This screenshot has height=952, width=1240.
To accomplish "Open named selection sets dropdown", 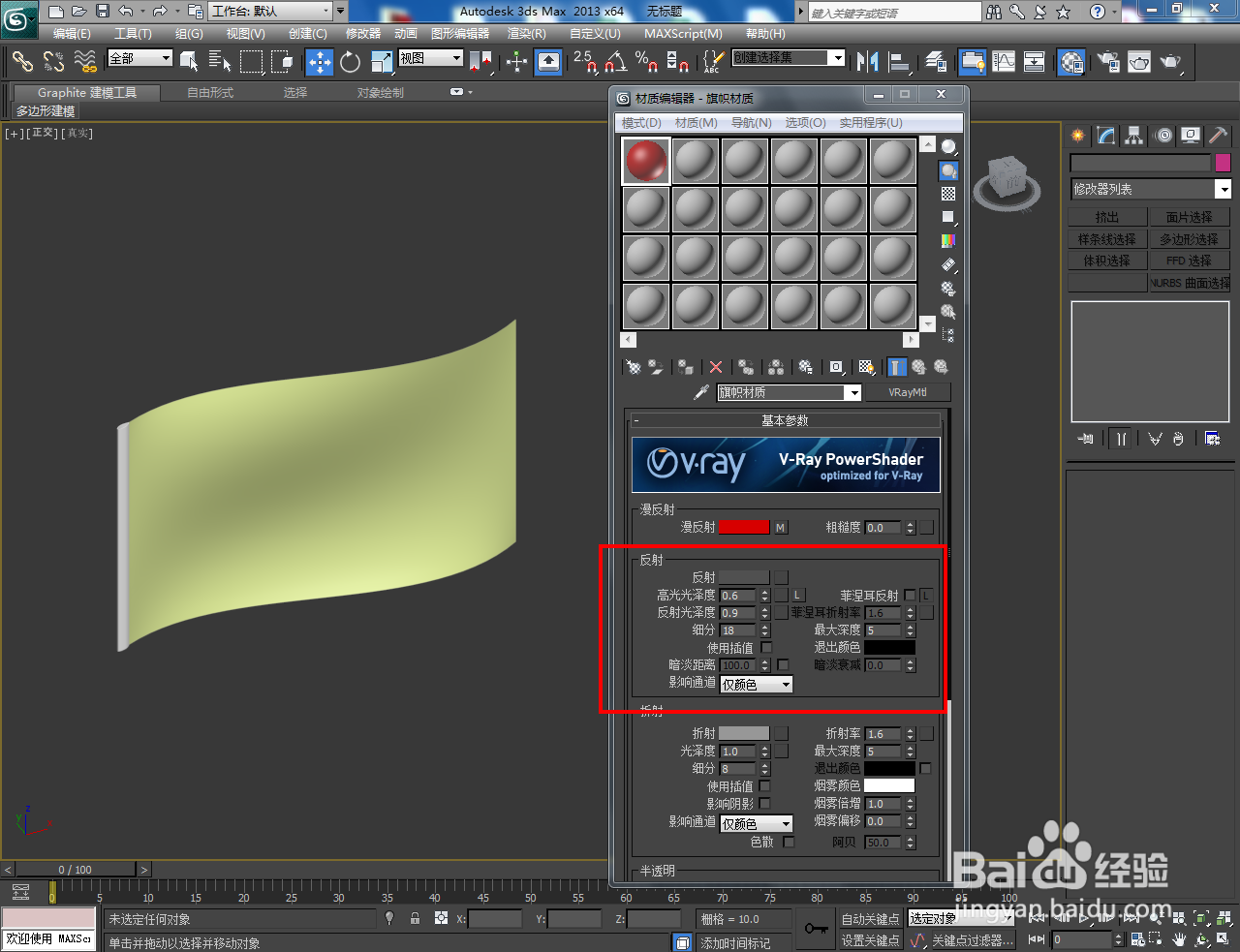I will 788,58.
